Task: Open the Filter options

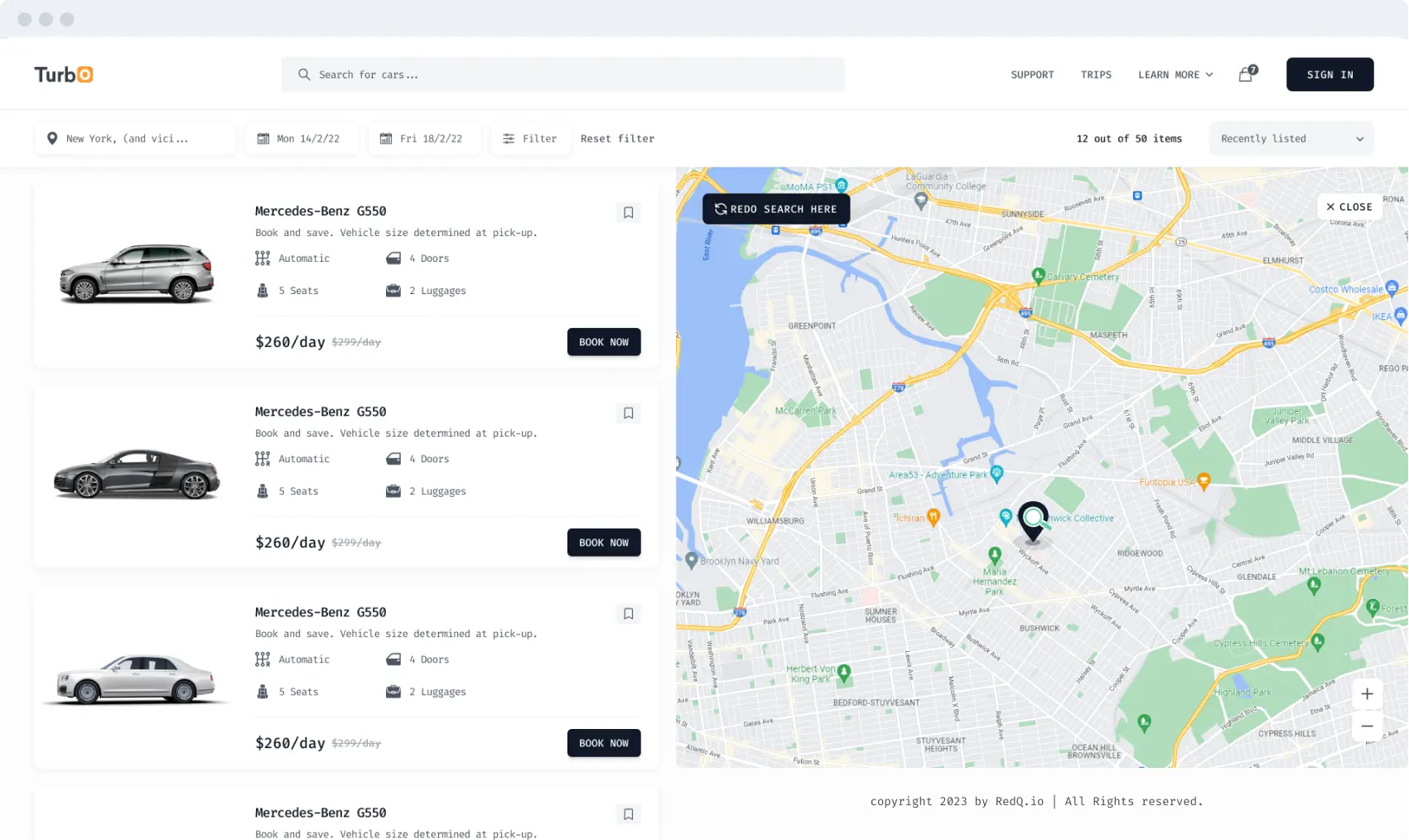Action: tap(530, 138)
